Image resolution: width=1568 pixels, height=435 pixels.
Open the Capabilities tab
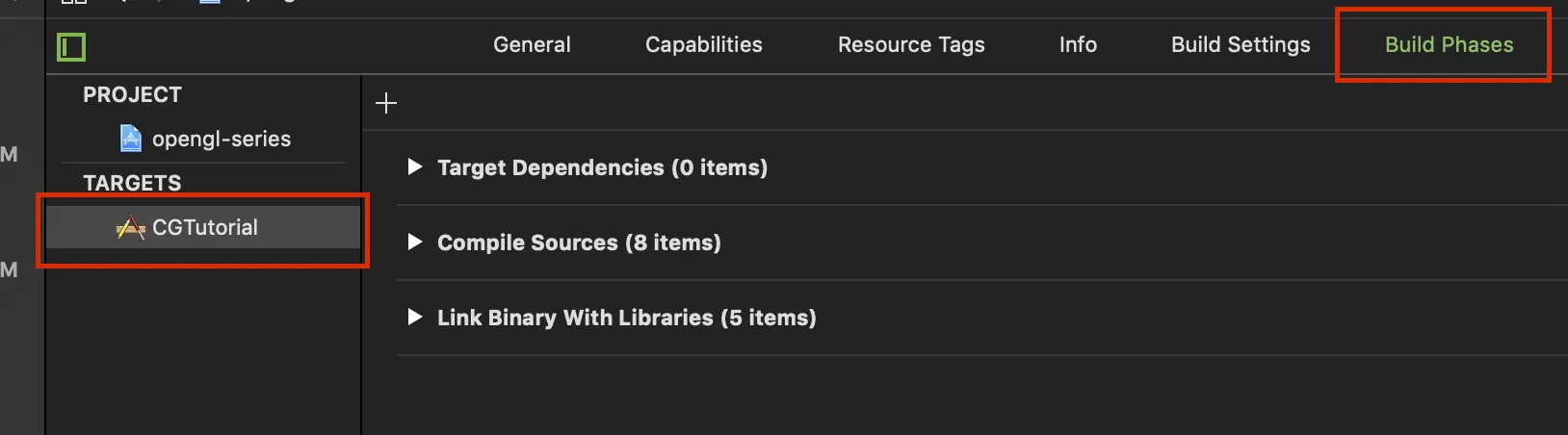(703, 45)
